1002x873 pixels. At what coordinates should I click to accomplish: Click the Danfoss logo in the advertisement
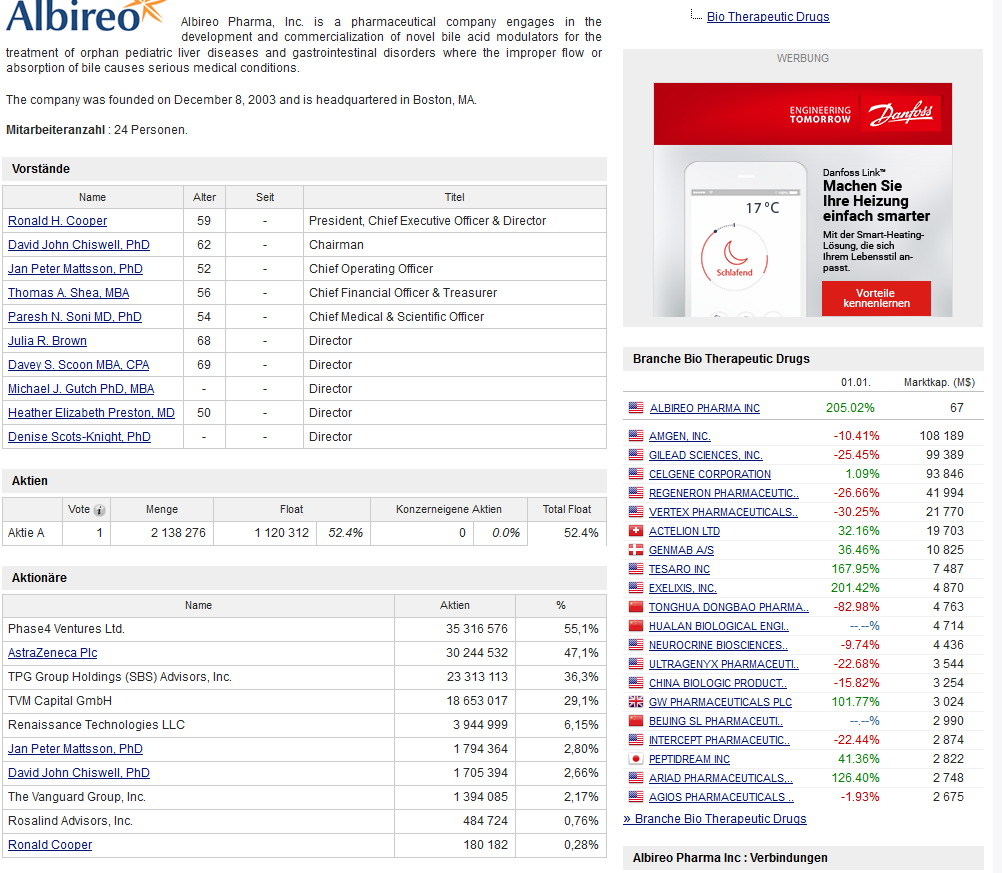tap(900, 114)
